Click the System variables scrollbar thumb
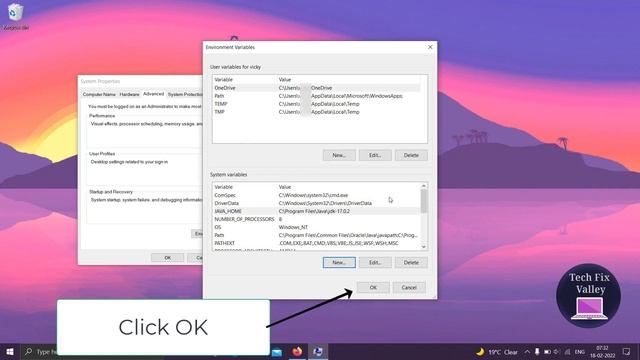 tap(424, 201)
